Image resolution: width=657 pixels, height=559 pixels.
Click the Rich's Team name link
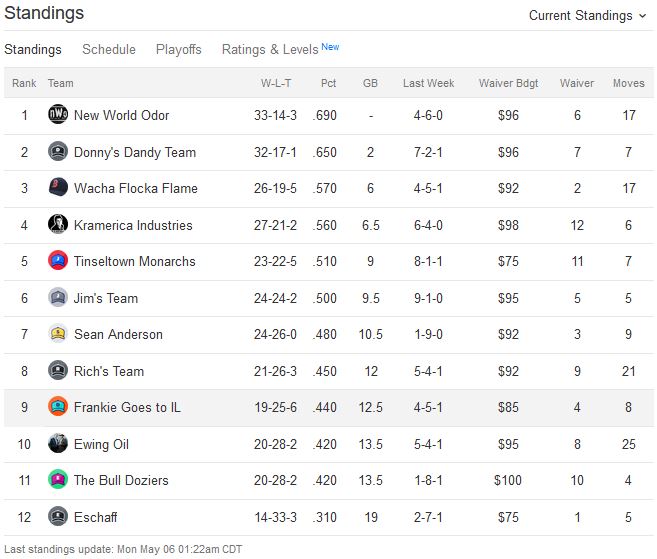pos(109,371)
